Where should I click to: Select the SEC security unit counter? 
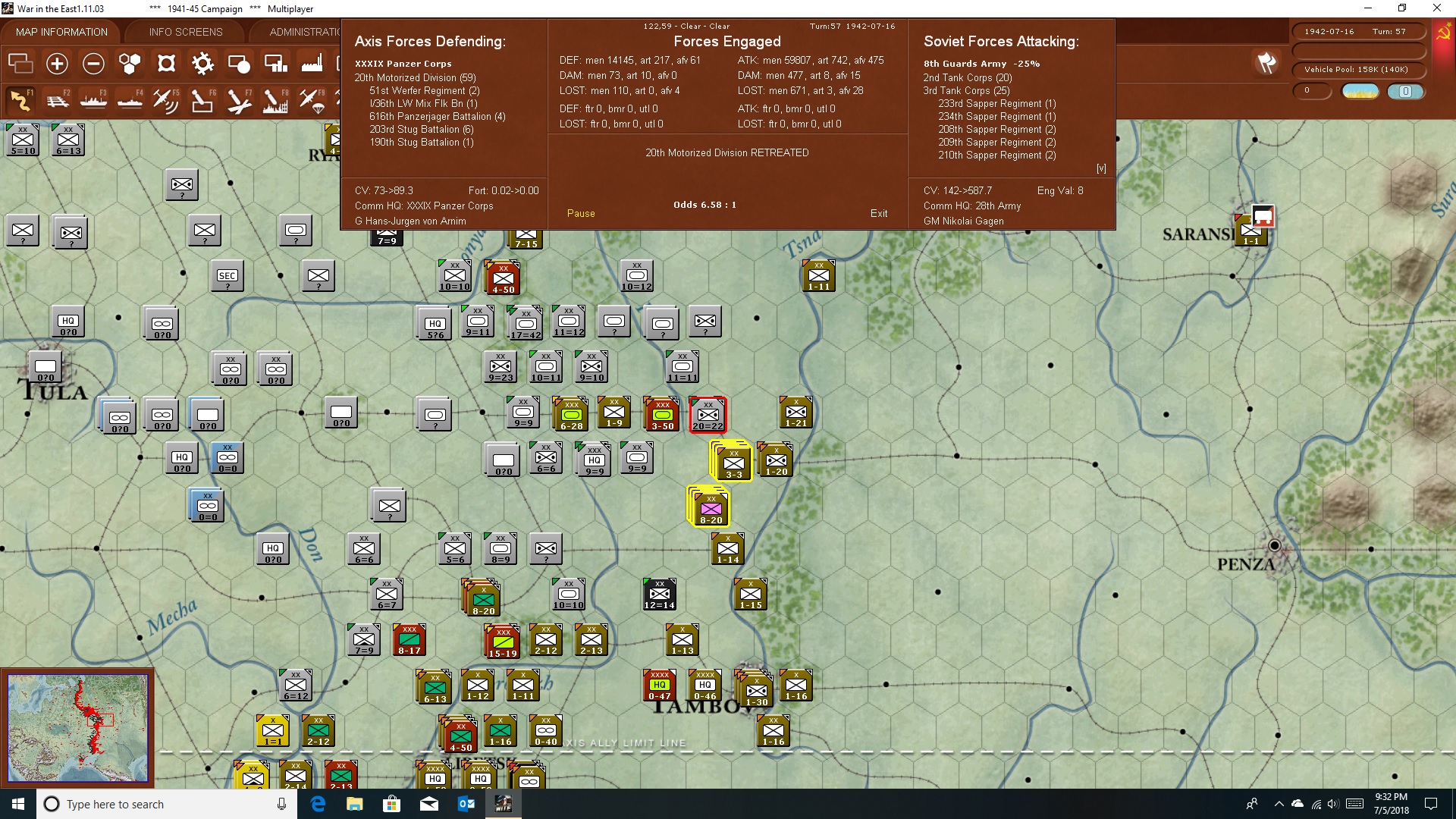pyautogui.click(x=227, y=277)
